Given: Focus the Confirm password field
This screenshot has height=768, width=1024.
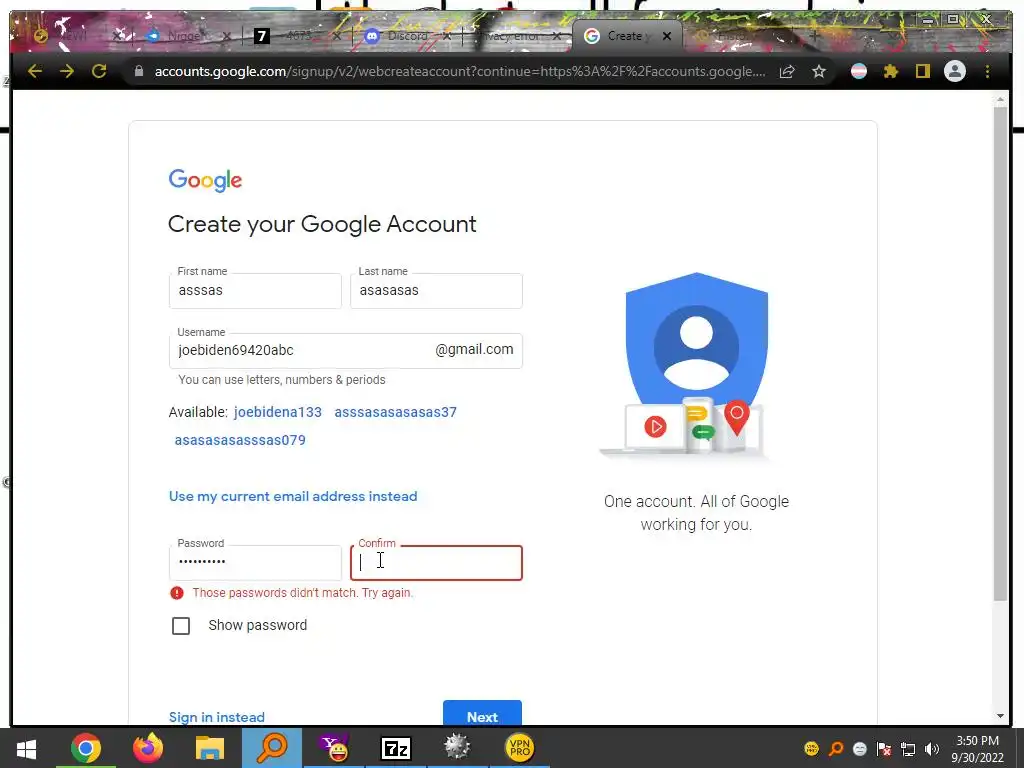Looking at the screenshot, I should click(x=436, y=562).
